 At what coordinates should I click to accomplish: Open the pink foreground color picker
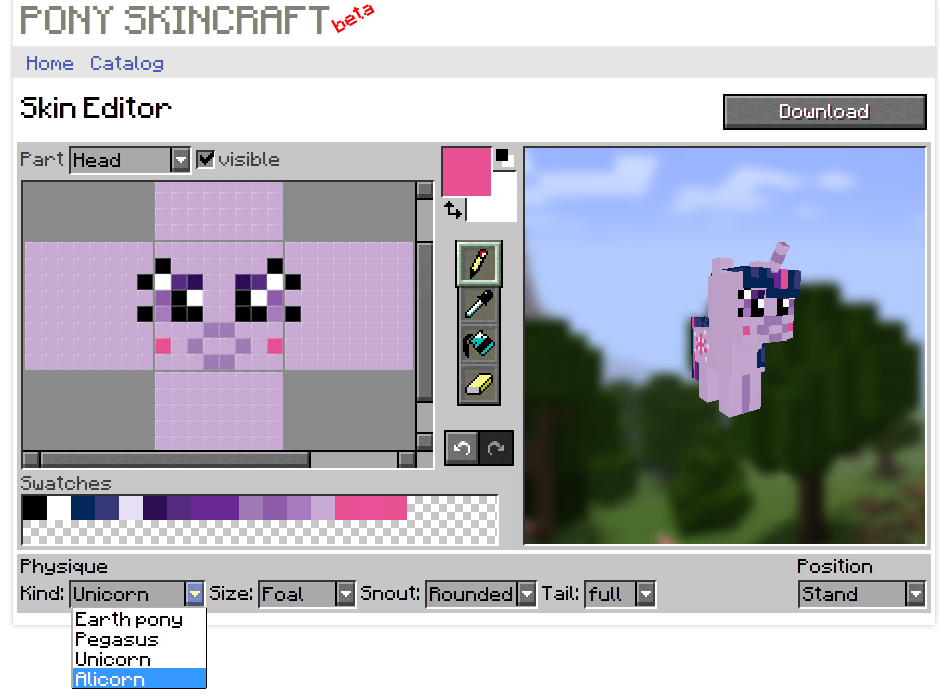466,172
